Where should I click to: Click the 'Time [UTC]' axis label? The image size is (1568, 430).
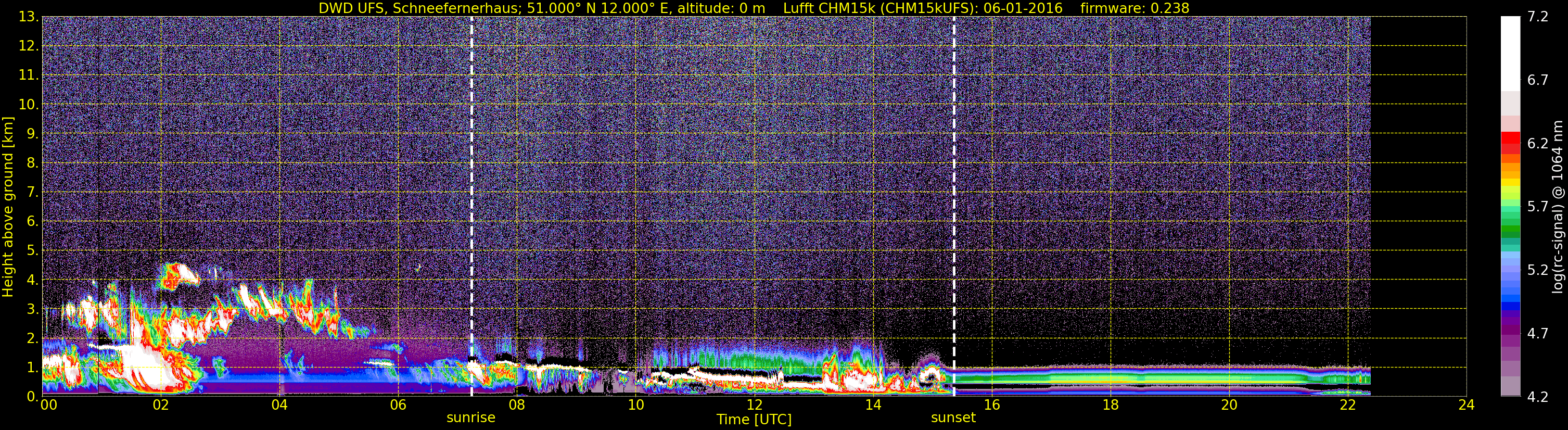(754, 420)
